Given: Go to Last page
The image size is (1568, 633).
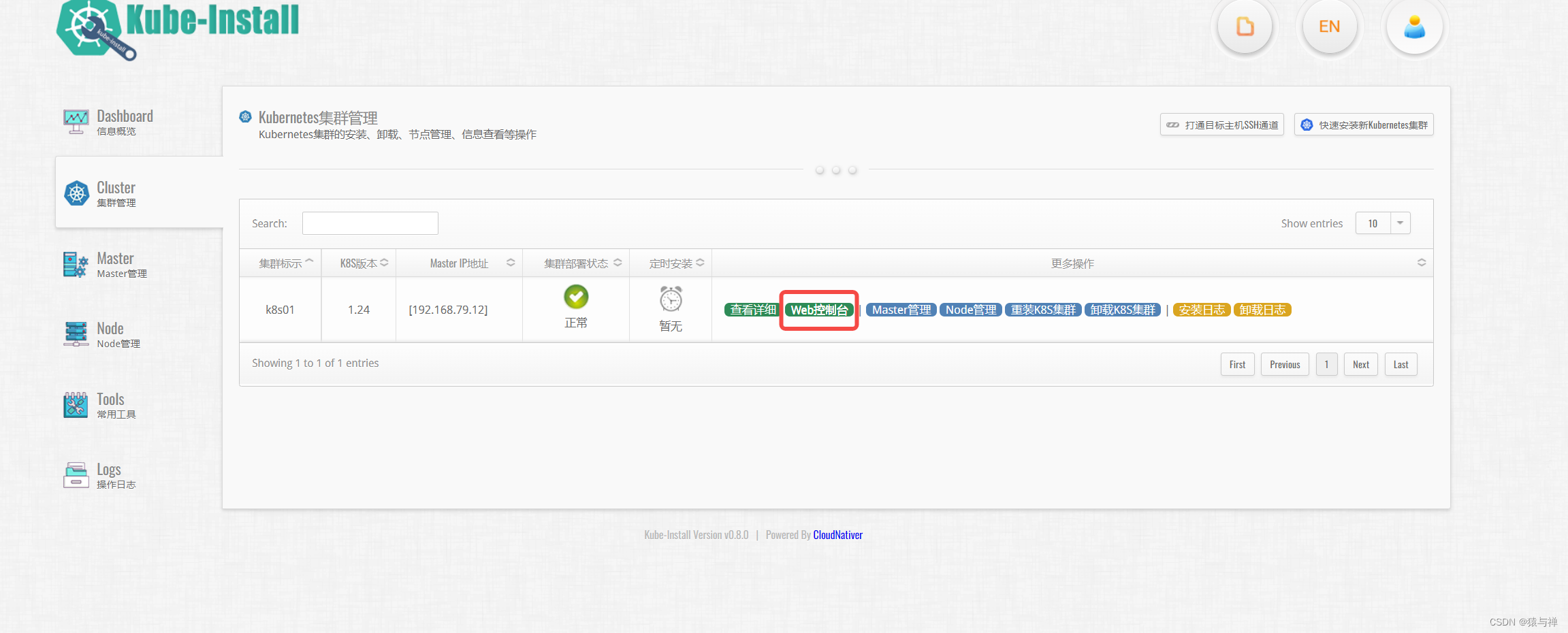Looking at the screenshot, I should point(1401,364).
